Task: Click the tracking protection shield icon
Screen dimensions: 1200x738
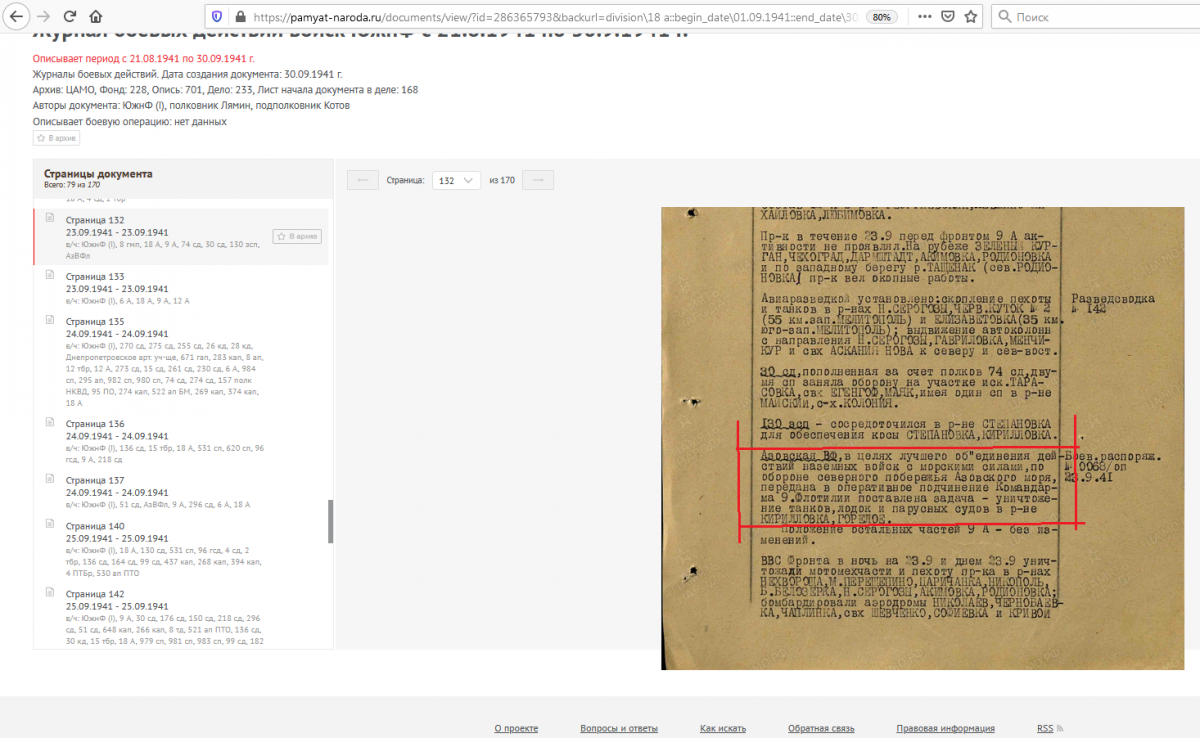Action: click(x=216, y=17)
